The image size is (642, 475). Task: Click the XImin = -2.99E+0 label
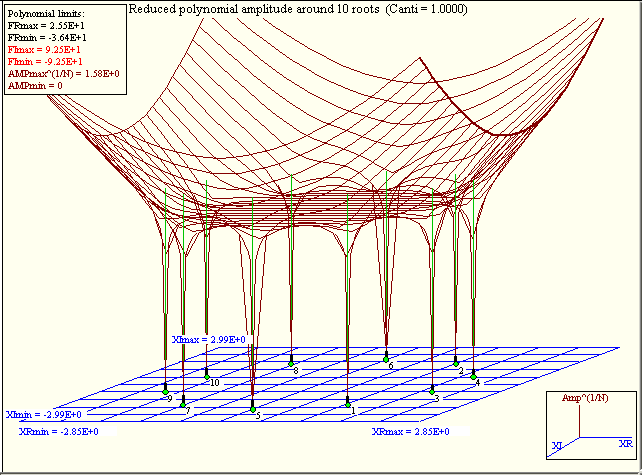coord(40,414)
